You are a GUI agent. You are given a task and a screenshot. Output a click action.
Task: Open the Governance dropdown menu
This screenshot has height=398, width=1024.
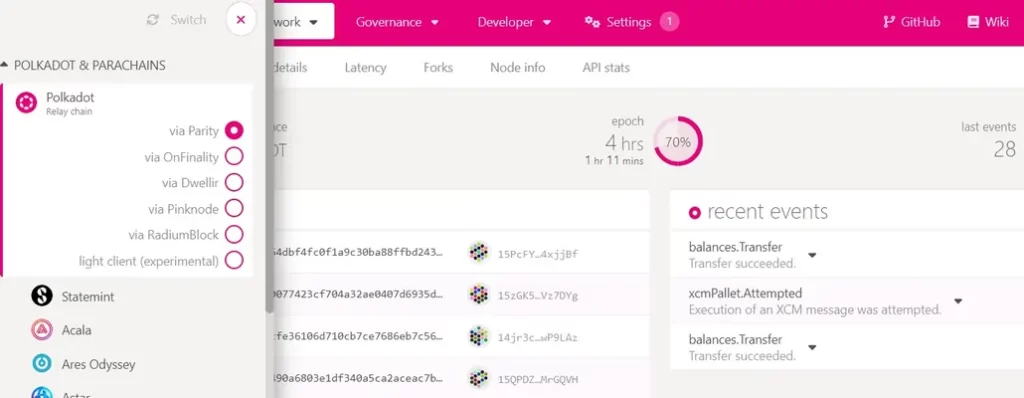pyautogui.click(x=397, y=22)
